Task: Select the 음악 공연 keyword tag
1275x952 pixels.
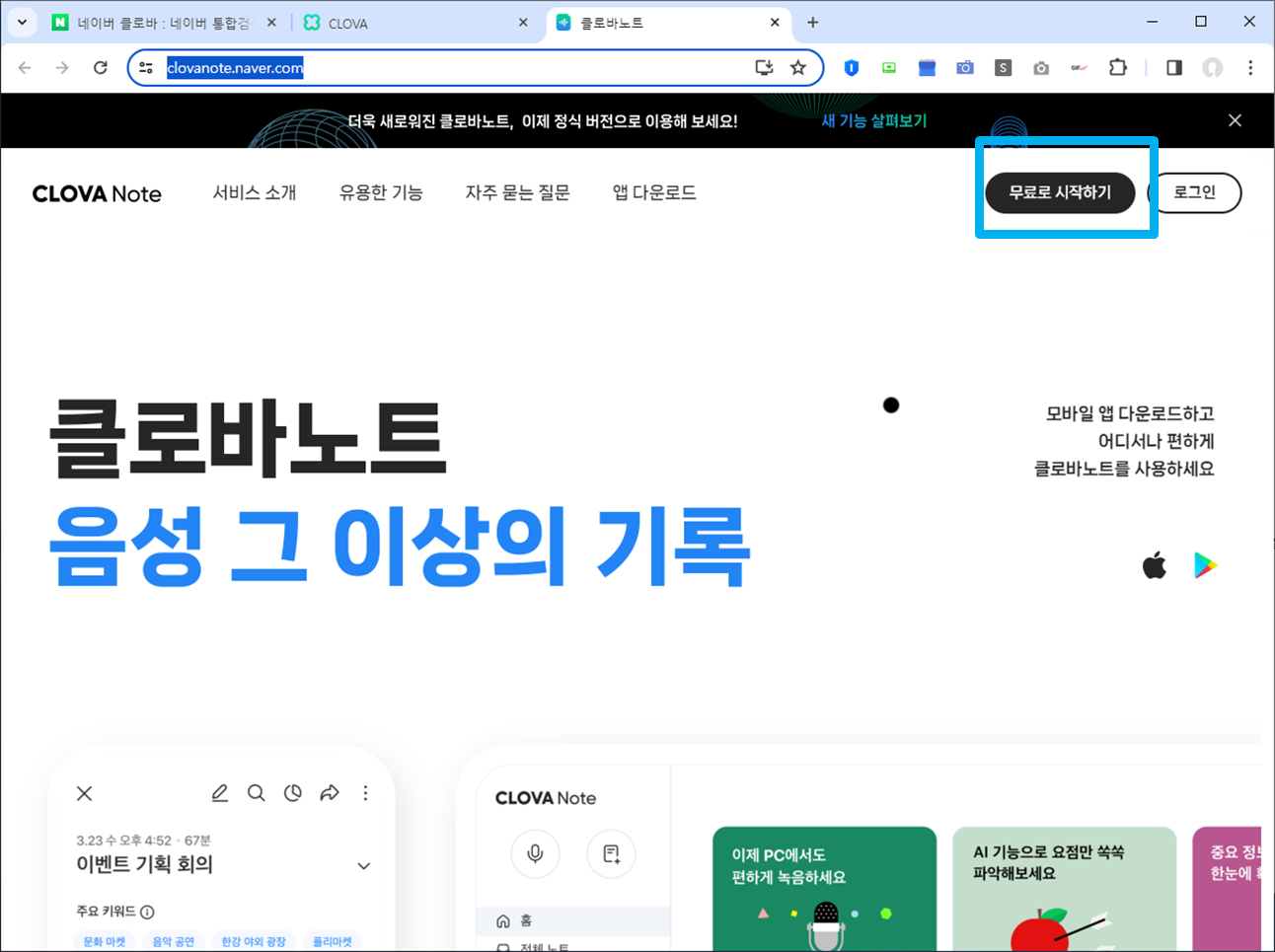Action: [174, 941]
